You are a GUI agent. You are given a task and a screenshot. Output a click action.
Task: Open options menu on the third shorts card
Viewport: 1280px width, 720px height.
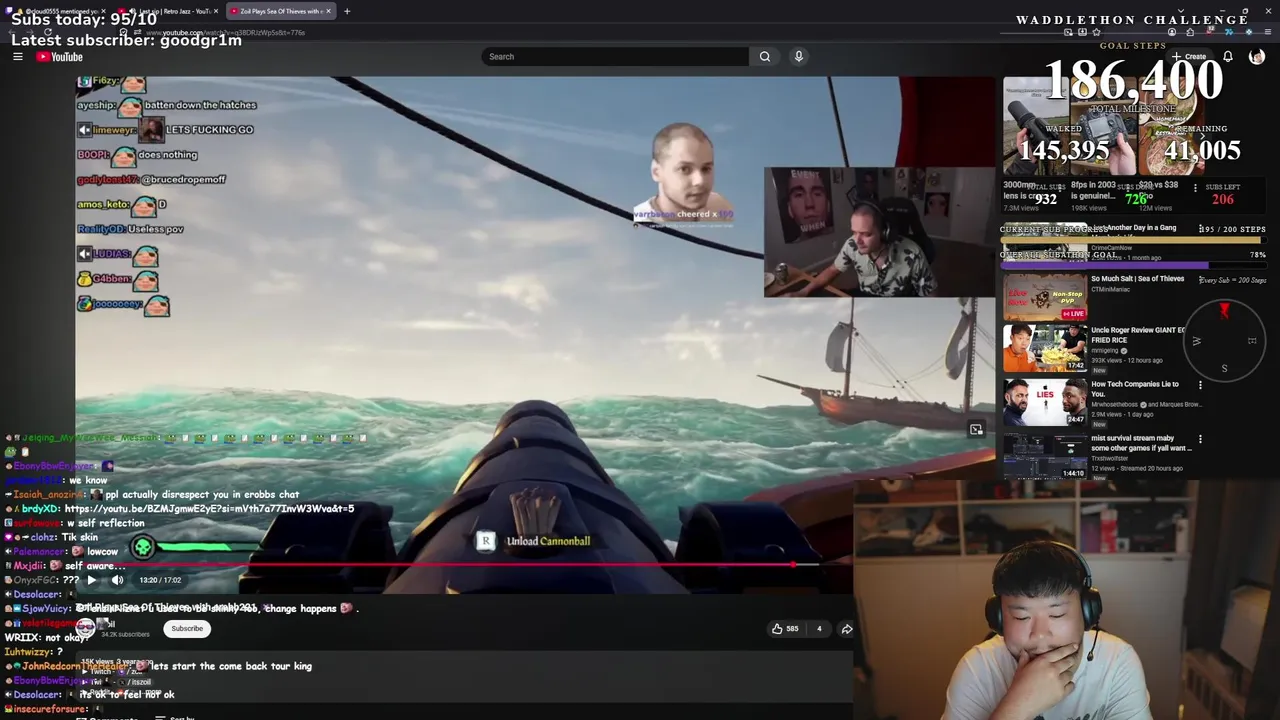coord(1194,188)
